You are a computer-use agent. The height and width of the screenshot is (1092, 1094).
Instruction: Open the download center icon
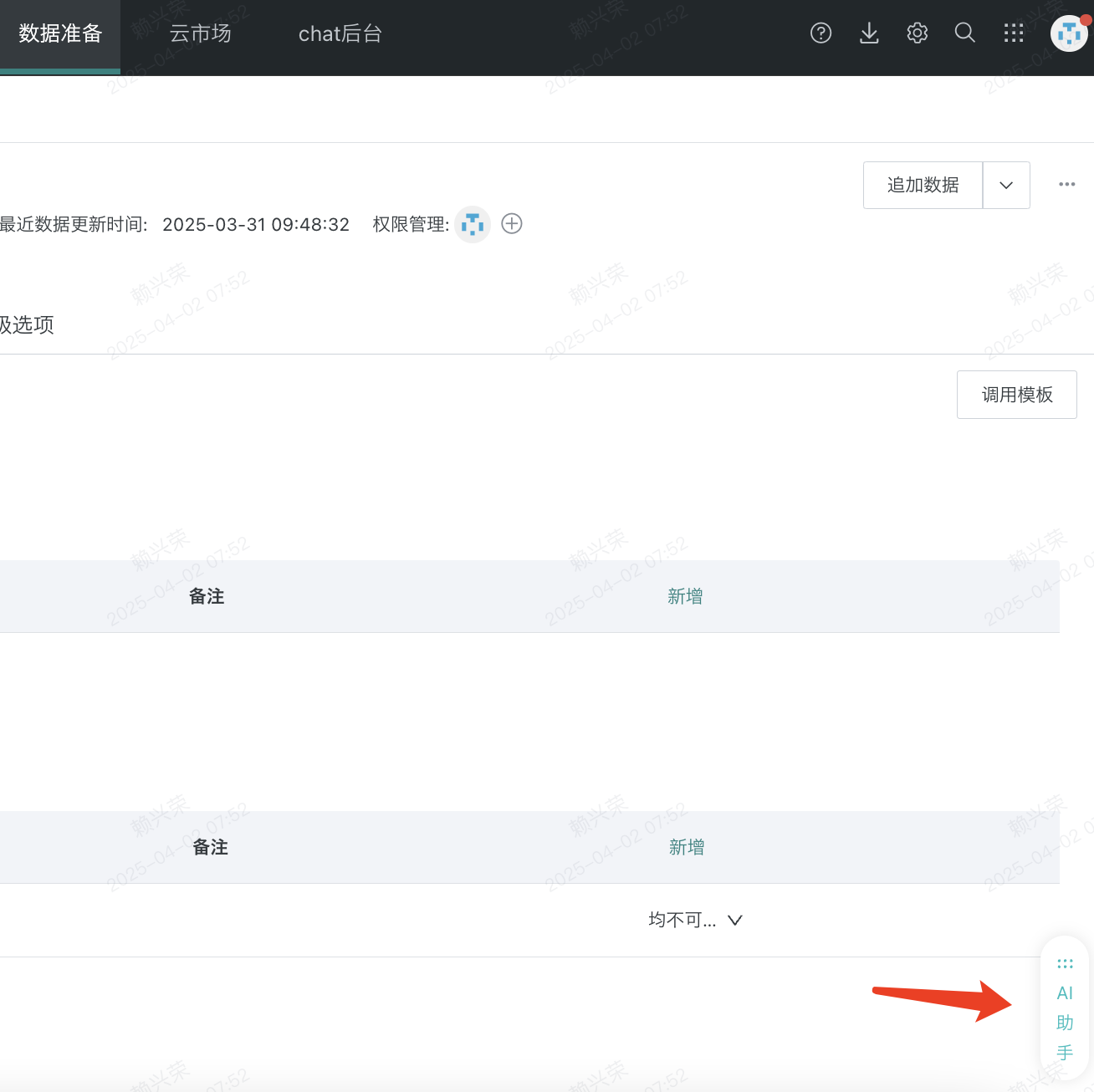coord(869,33)
